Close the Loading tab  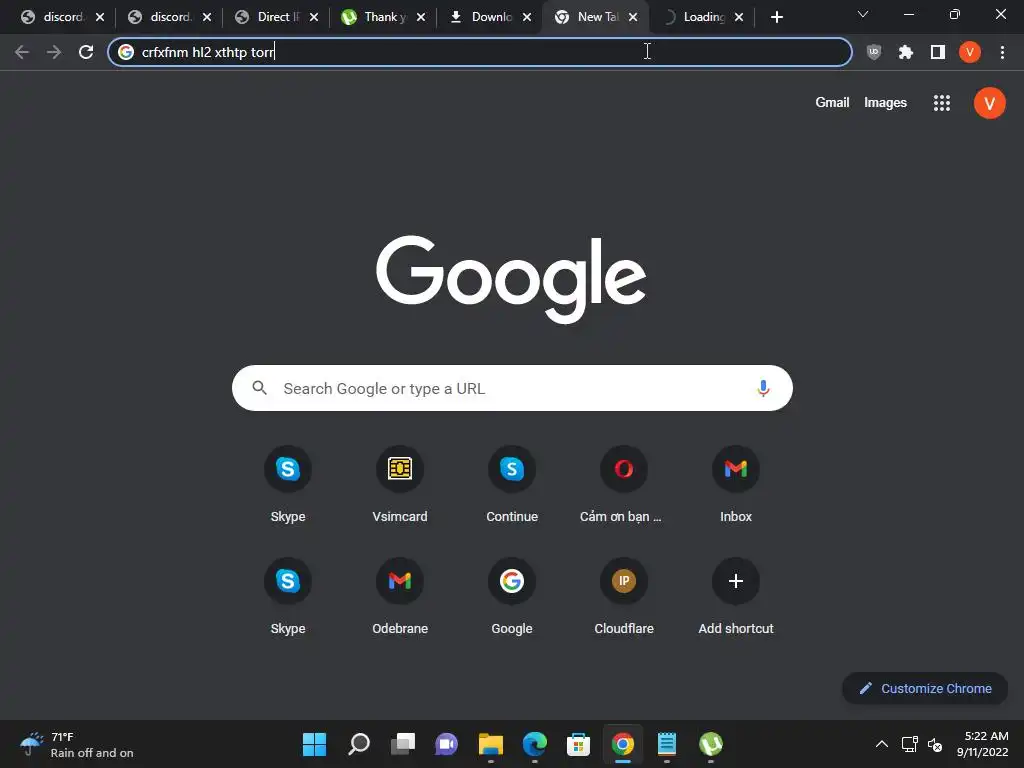click(x=739, y=18)
